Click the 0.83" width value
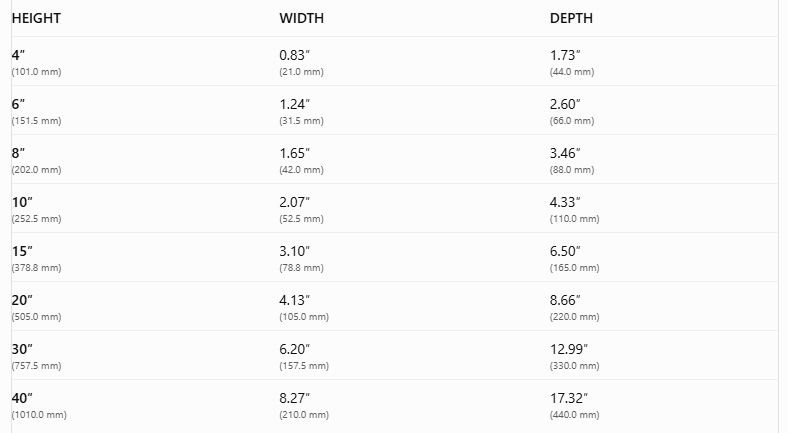The image size is (788, 433). (294, 55)
